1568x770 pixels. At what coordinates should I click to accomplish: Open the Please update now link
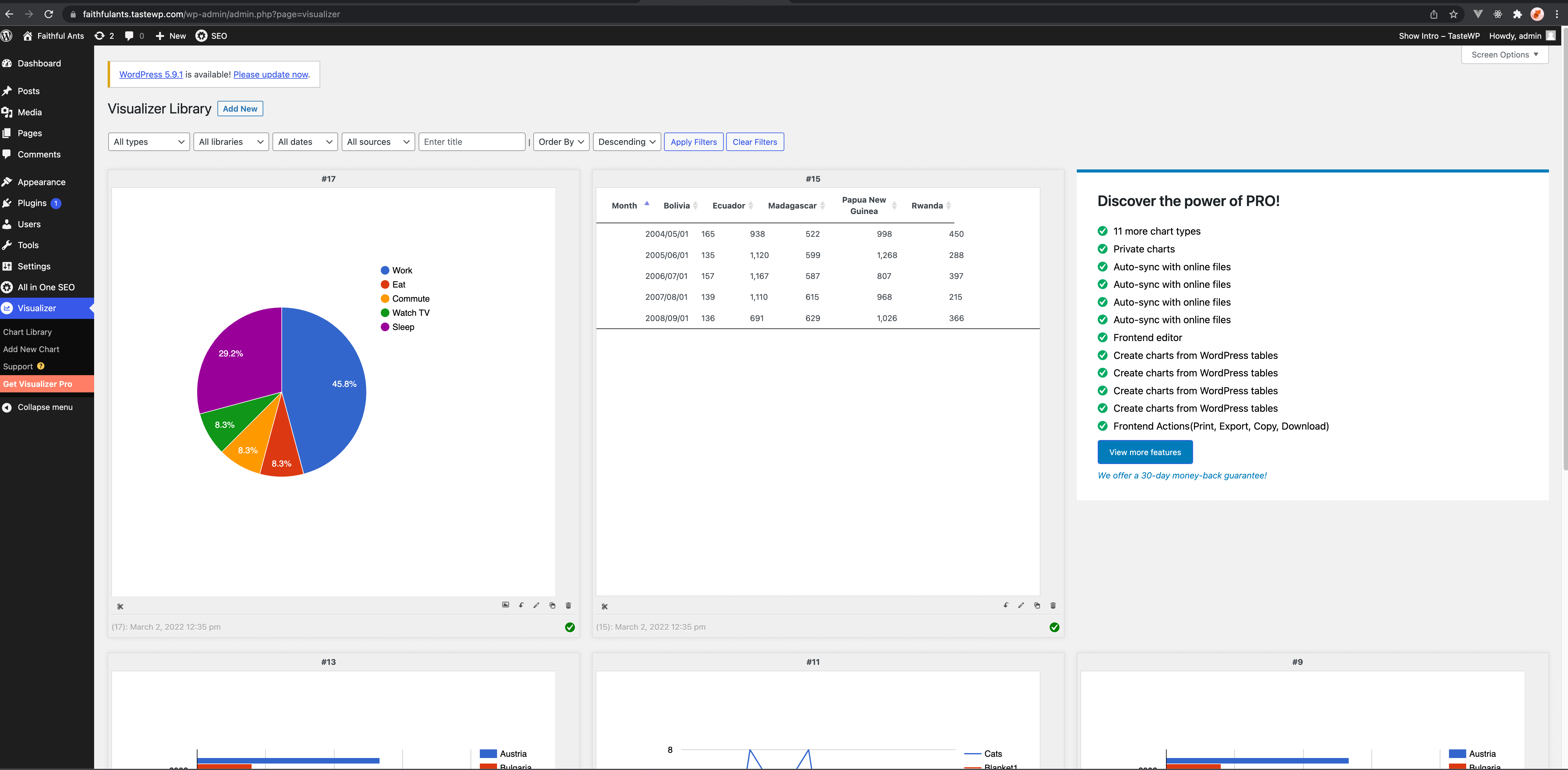pyautogui.click(x=271, y=74)
